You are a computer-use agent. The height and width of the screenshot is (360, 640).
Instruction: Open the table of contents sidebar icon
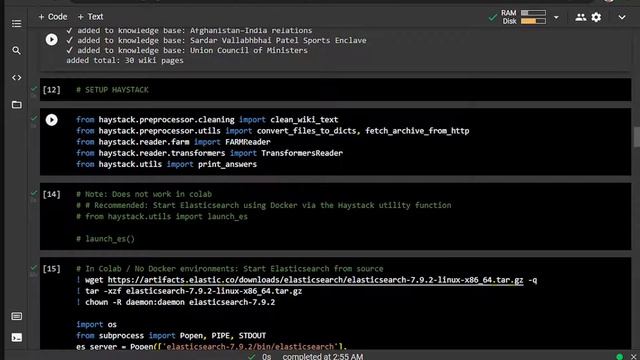16,24
